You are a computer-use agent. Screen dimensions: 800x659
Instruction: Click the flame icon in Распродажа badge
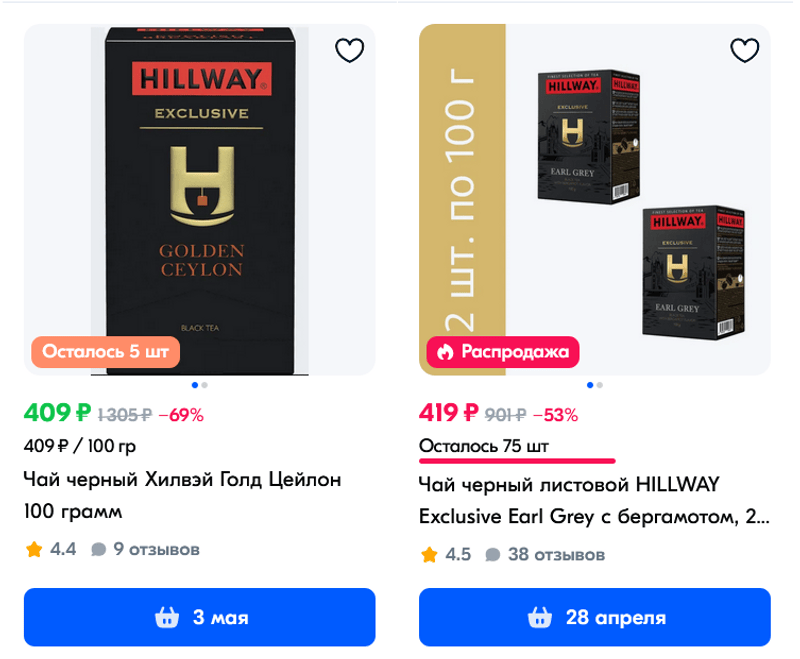coord(445,352)
